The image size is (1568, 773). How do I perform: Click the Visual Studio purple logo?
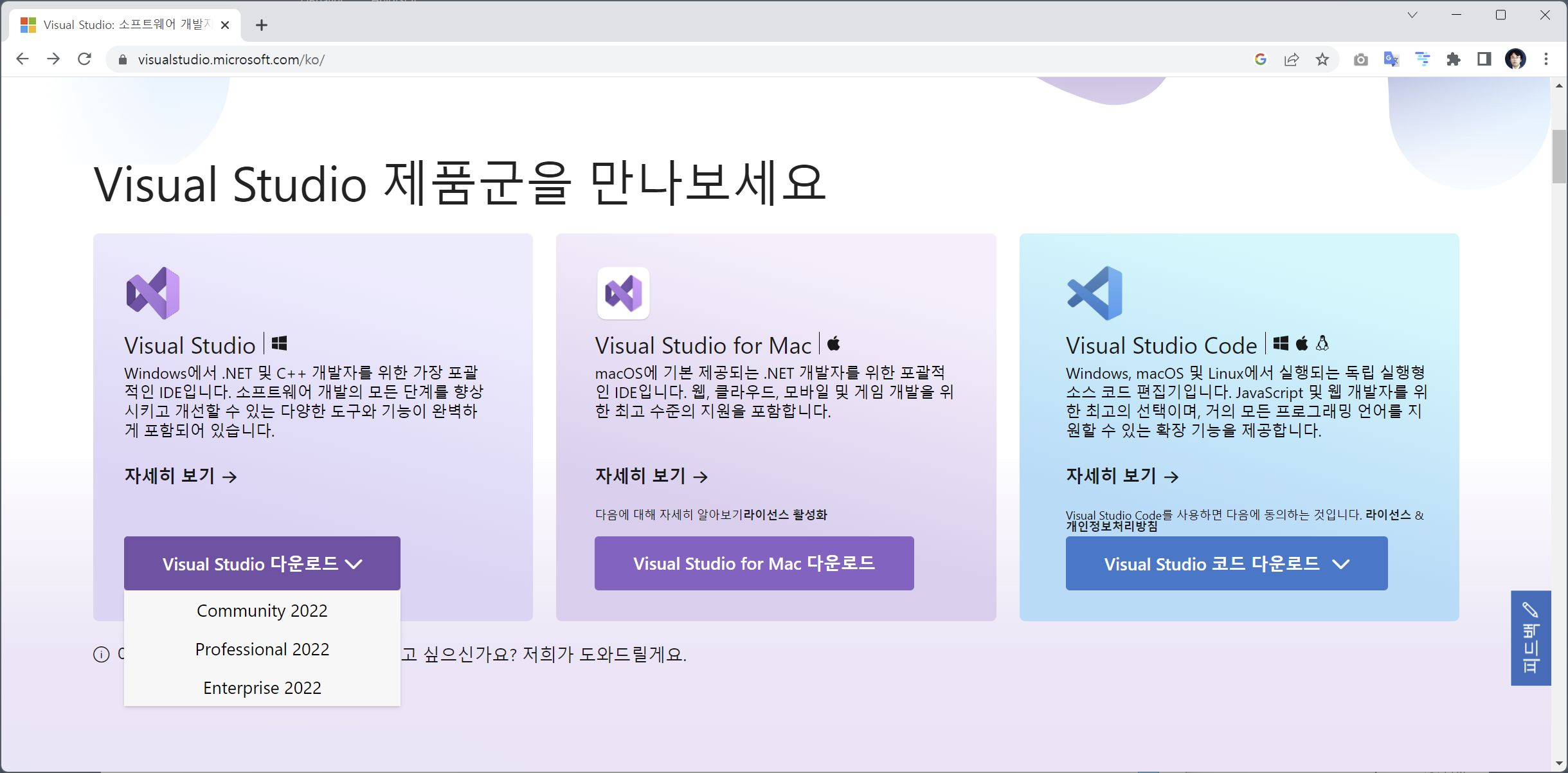153,293
